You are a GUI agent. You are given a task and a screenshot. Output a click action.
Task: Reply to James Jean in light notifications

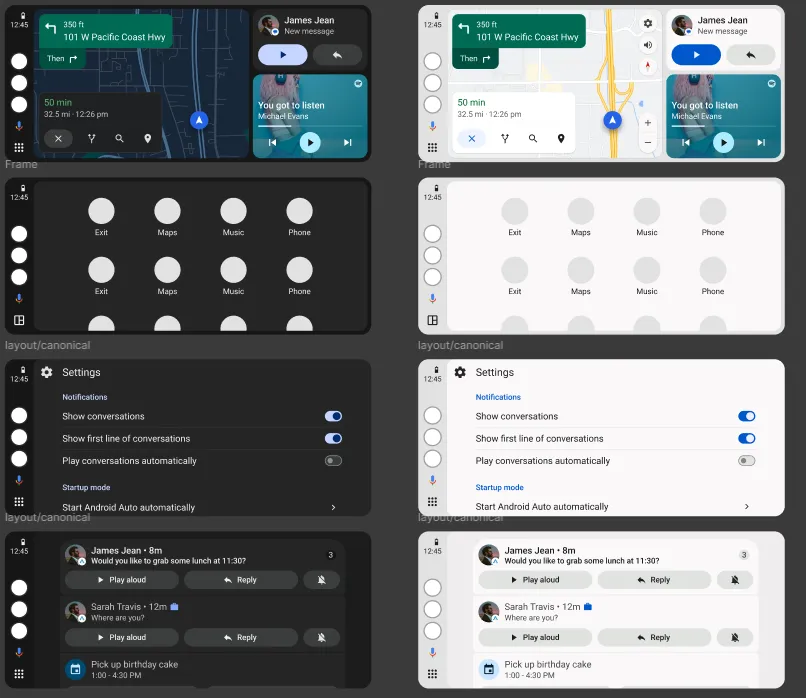pos(654,580)
